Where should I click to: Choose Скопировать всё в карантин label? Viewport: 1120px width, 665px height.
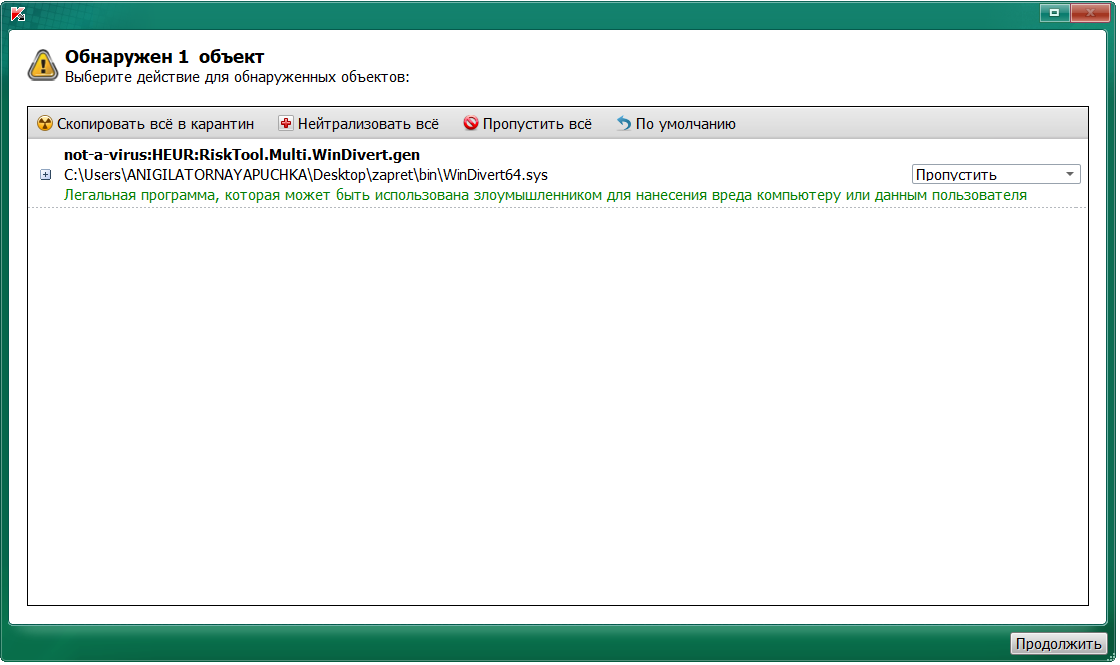coord(155,124)
